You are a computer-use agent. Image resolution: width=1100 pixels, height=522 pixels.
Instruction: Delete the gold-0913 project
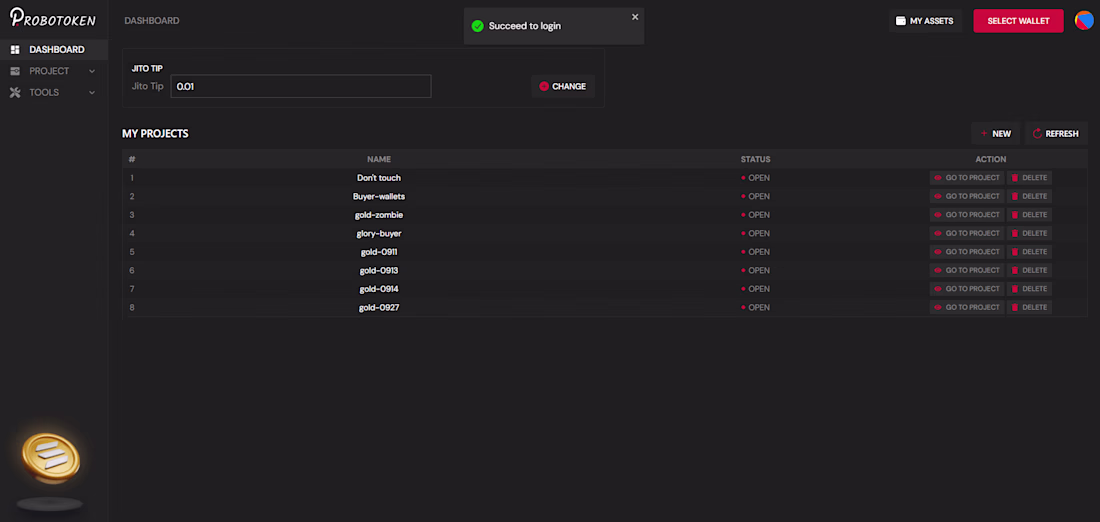1029,270
